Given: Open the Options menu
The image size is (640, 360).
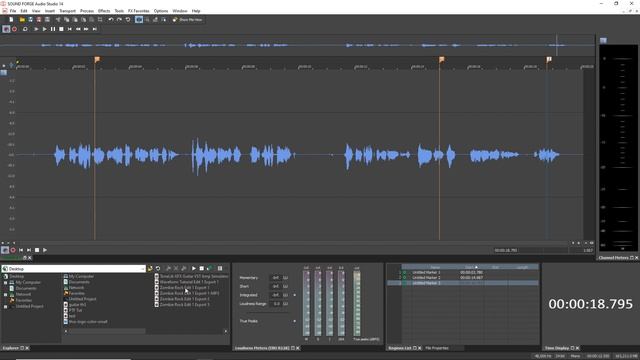Looking at the screenshot, I should tap(161, 11).
